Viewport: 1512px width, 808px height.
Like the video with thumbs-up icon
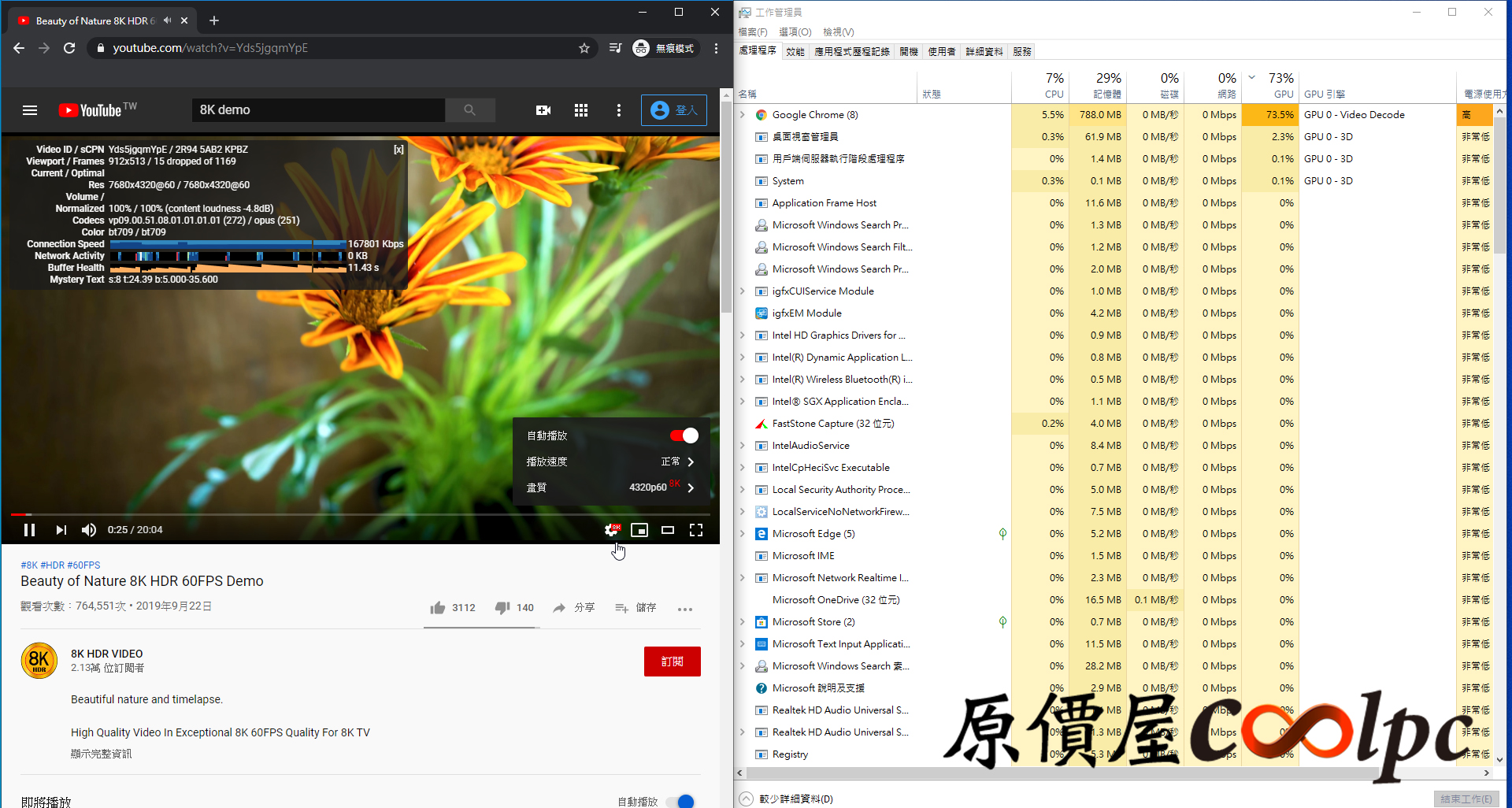pyautogui.click(x=438, y=608)
